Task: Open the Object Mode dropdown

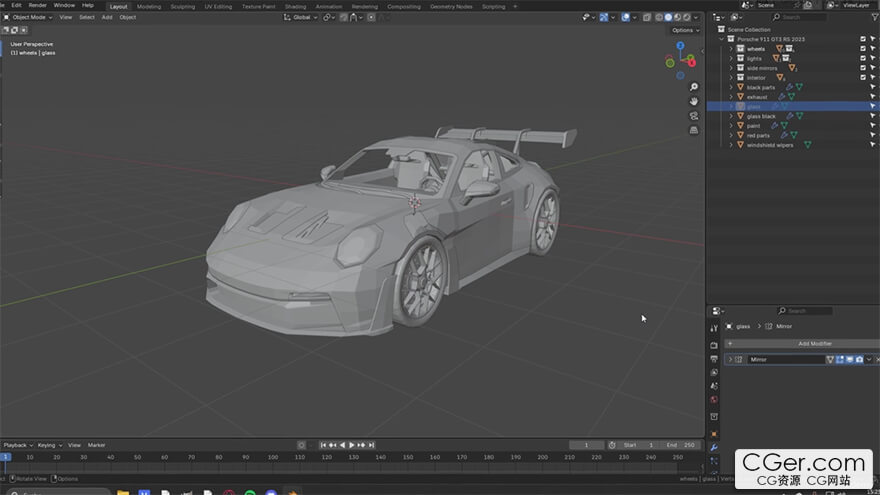Action: (28, 17)
